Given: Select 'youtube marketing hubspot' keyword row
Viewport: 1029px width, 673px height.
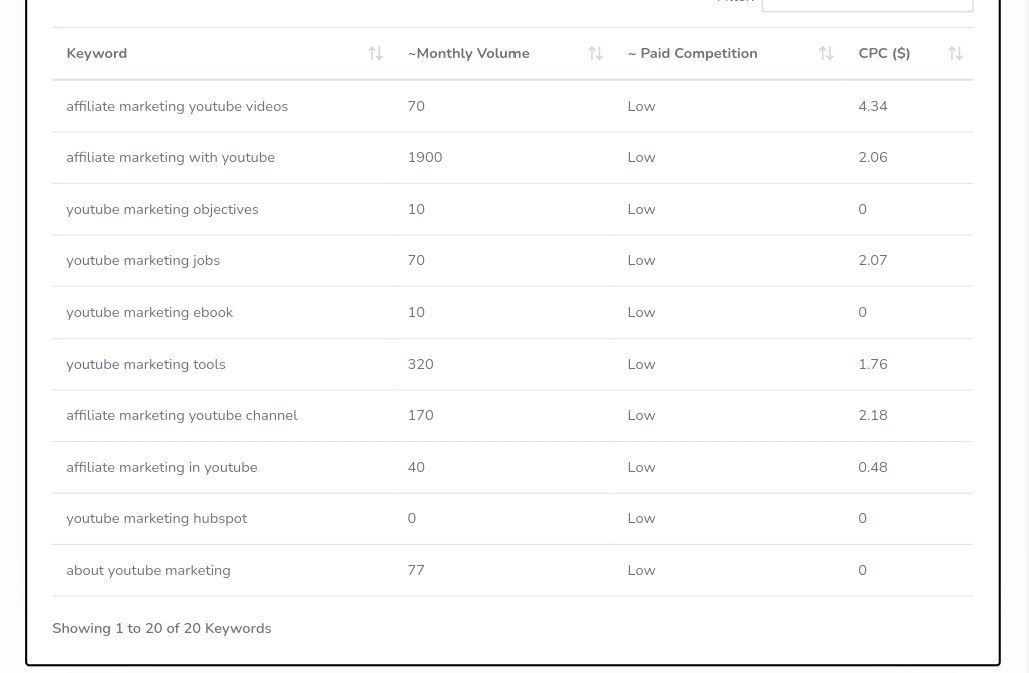Looking at the screenshot, I should click(156, 518).
